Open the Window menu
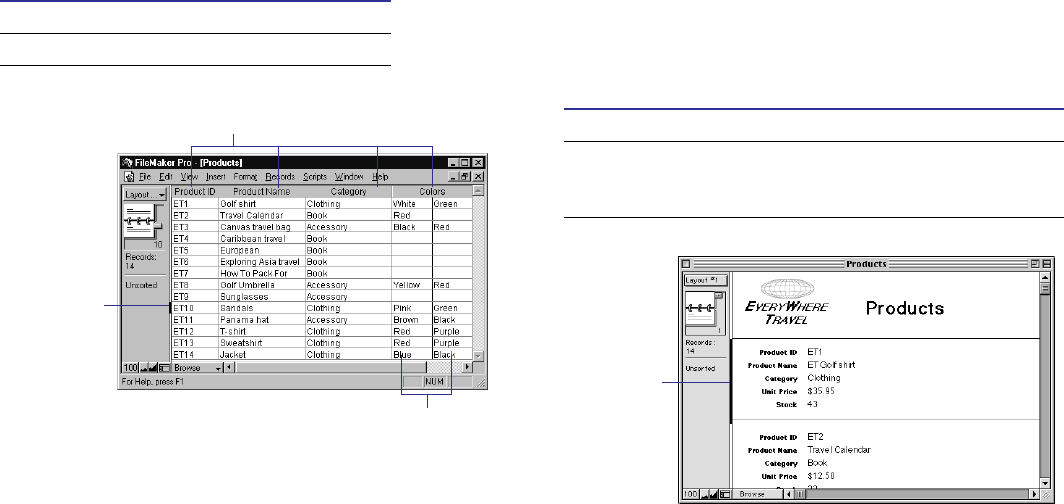Screen dimensions: 1064x504 [349, 176]
